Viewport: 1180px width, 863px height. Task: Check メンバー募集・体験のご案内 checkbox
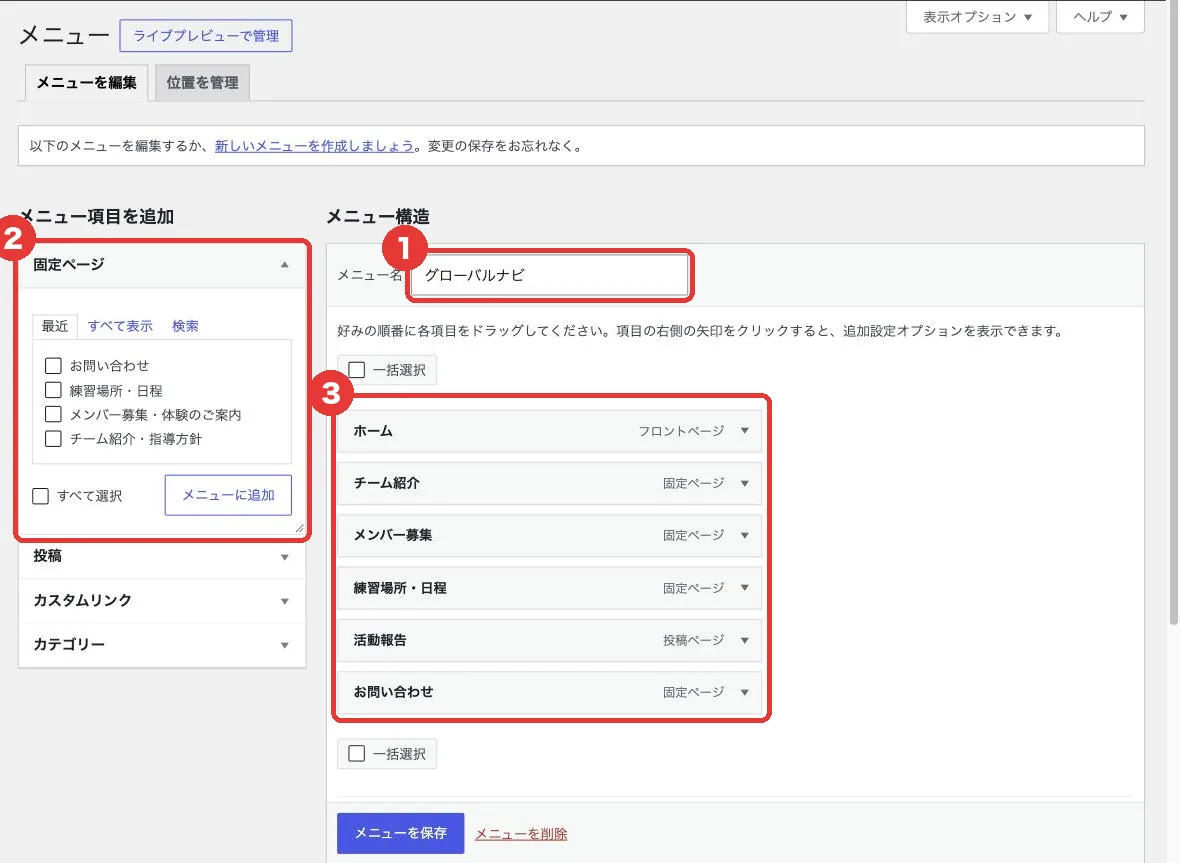click(53, 414)
